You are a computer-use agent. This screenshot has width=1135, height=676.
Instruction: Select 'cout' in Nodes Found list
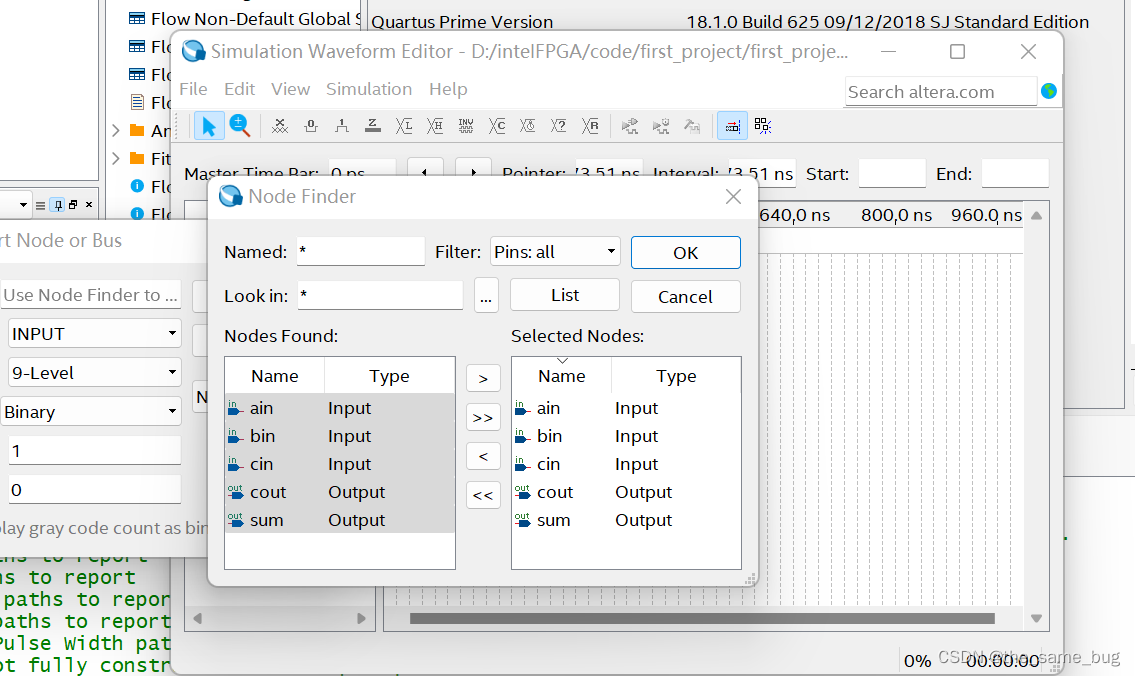click(339, 492)
